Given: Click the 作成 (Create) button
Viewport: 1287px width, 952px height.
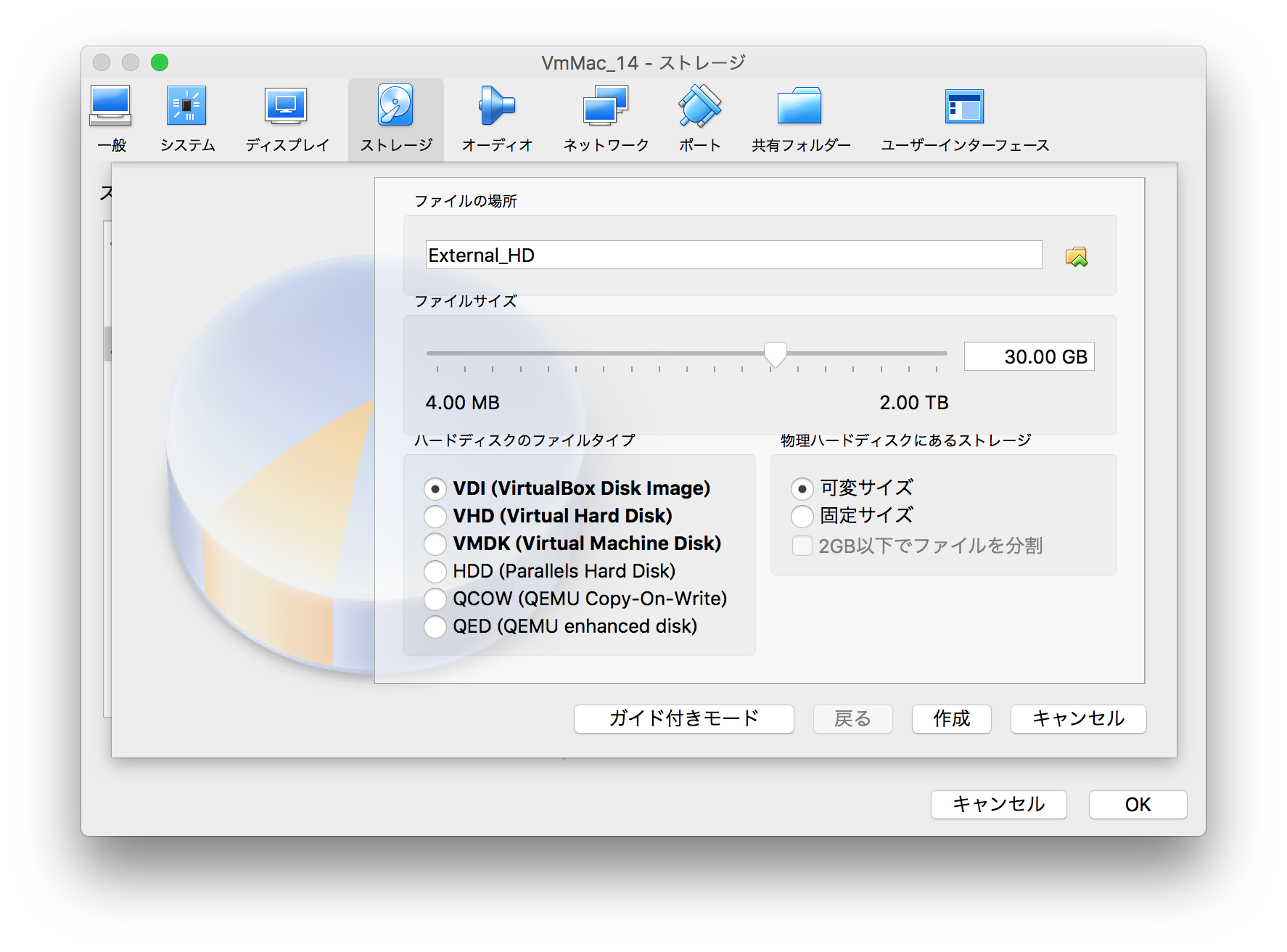Looking at the screenshot, I should pyautogui.click(x=951, y=719).
